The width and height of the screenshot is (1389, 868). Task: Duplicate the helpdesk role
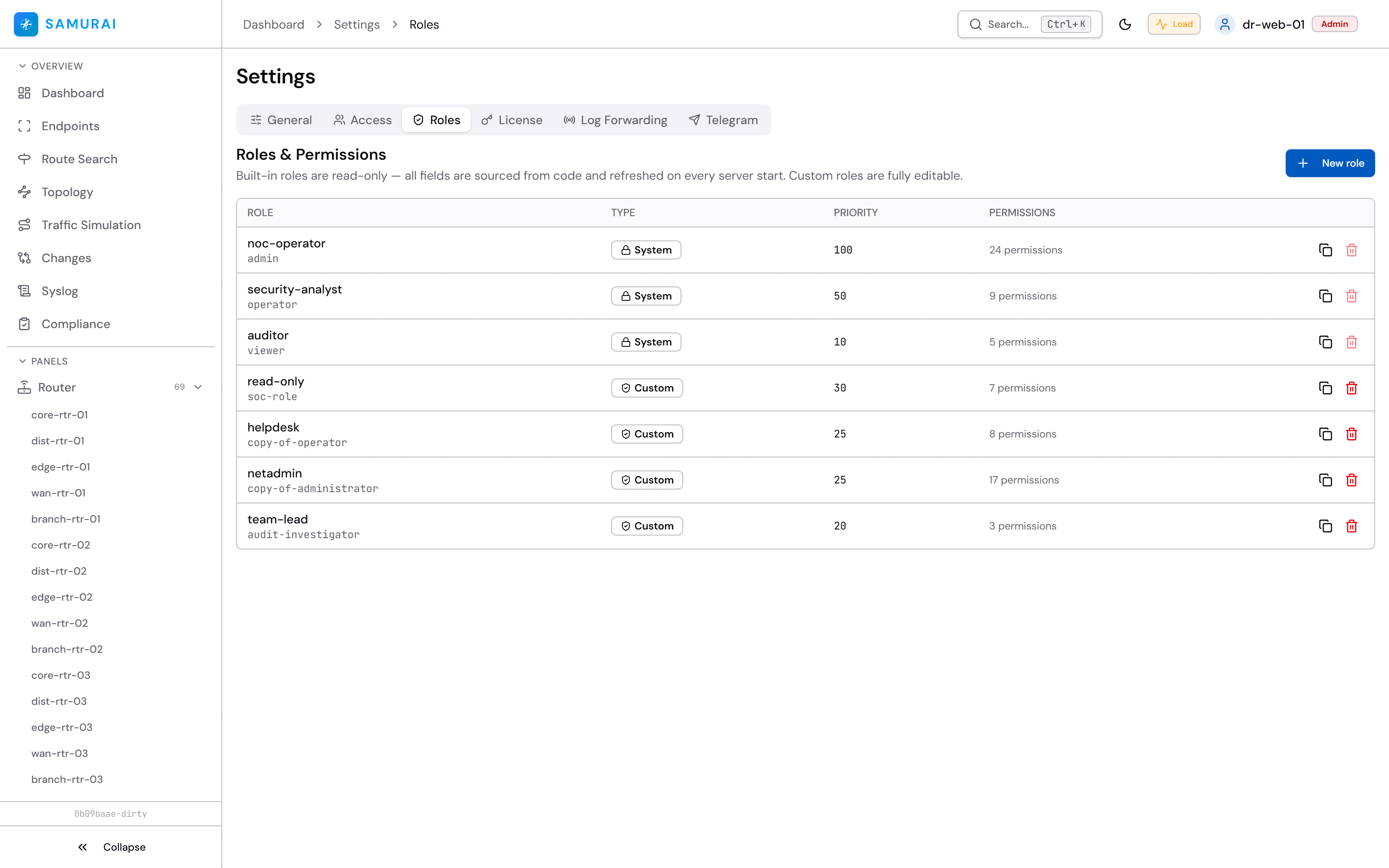pyautogui.click(x=1325, y=434)
